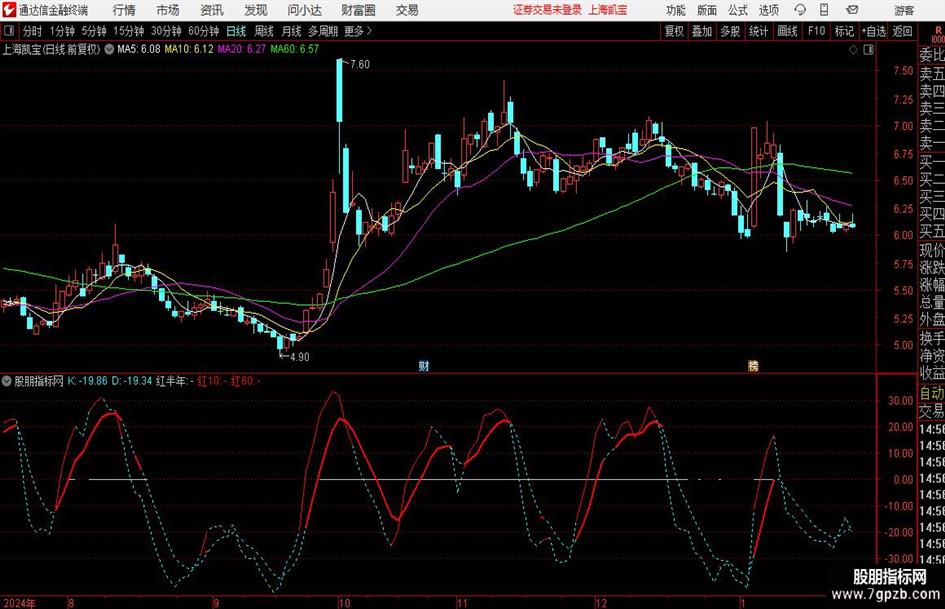Click the 2024年 date axis label
The width and height of the screenshot is (945, 609).
click(x=19, y=603)
